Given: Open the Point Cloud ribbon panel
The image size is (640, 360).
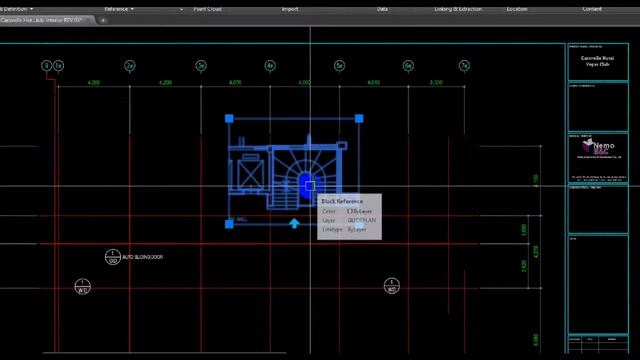Looking at the screenshot, I should click(x=207, y=9).
